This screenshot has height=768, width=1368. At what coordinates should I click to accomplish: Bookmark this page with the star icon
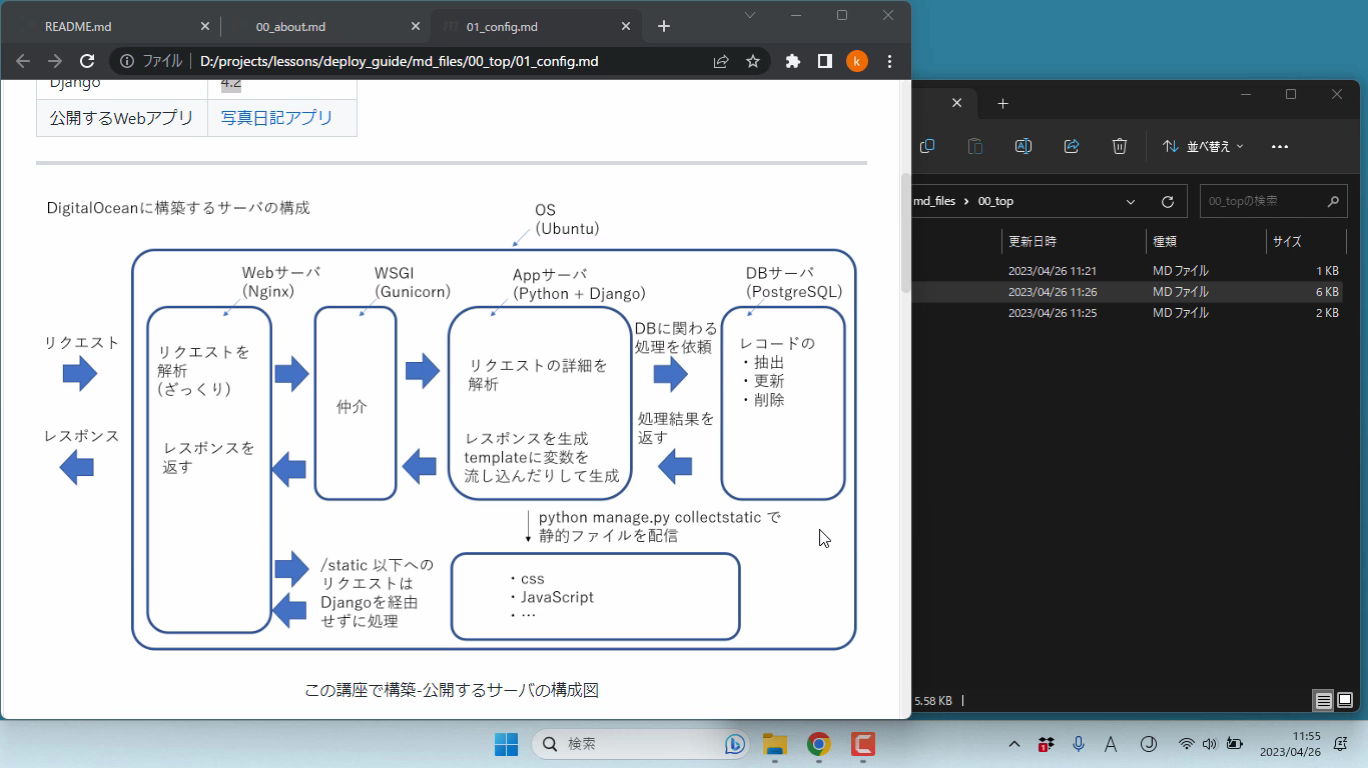(753, 61)
